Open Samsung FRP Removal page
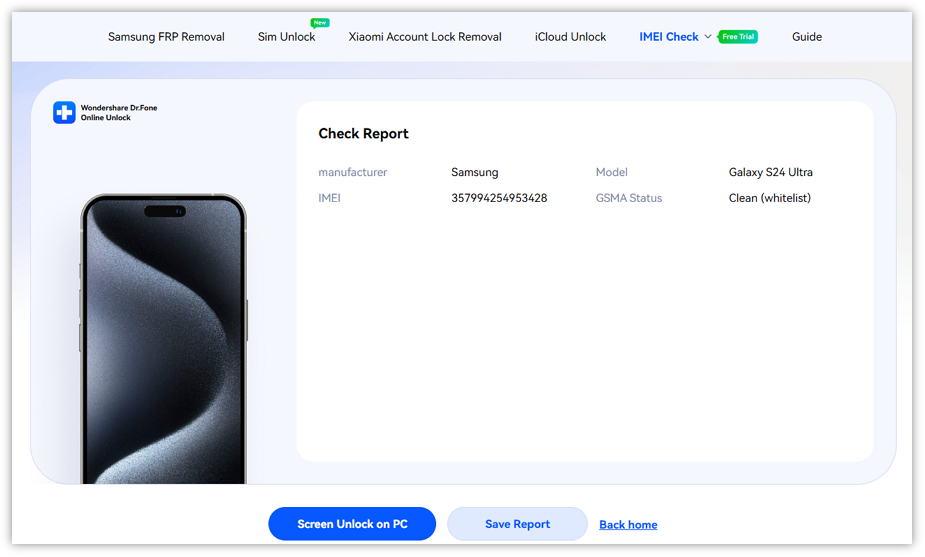 166,37
